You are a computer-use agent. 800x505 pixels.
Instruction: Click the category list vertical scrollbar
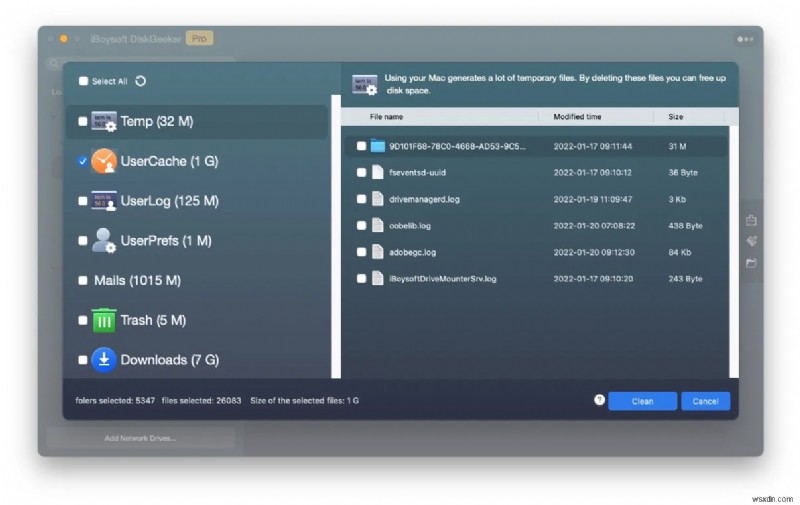pyautogui.click(x=336, y=236)
